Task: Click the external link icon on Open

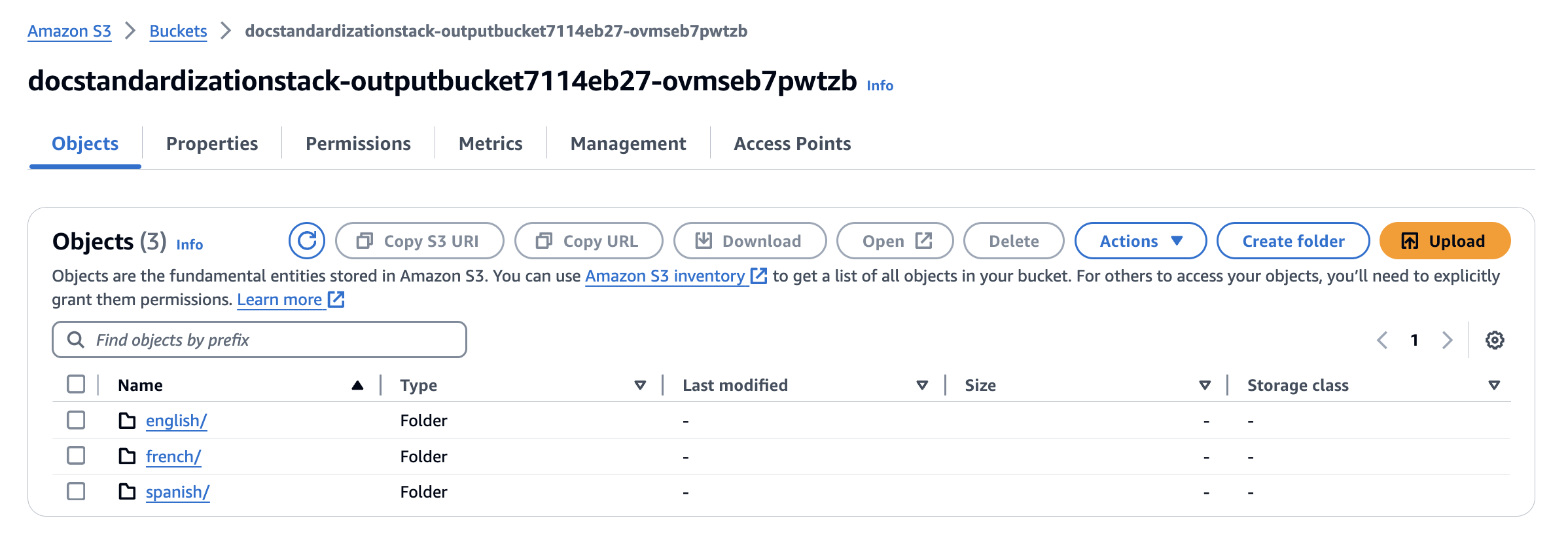Action: 922,240
